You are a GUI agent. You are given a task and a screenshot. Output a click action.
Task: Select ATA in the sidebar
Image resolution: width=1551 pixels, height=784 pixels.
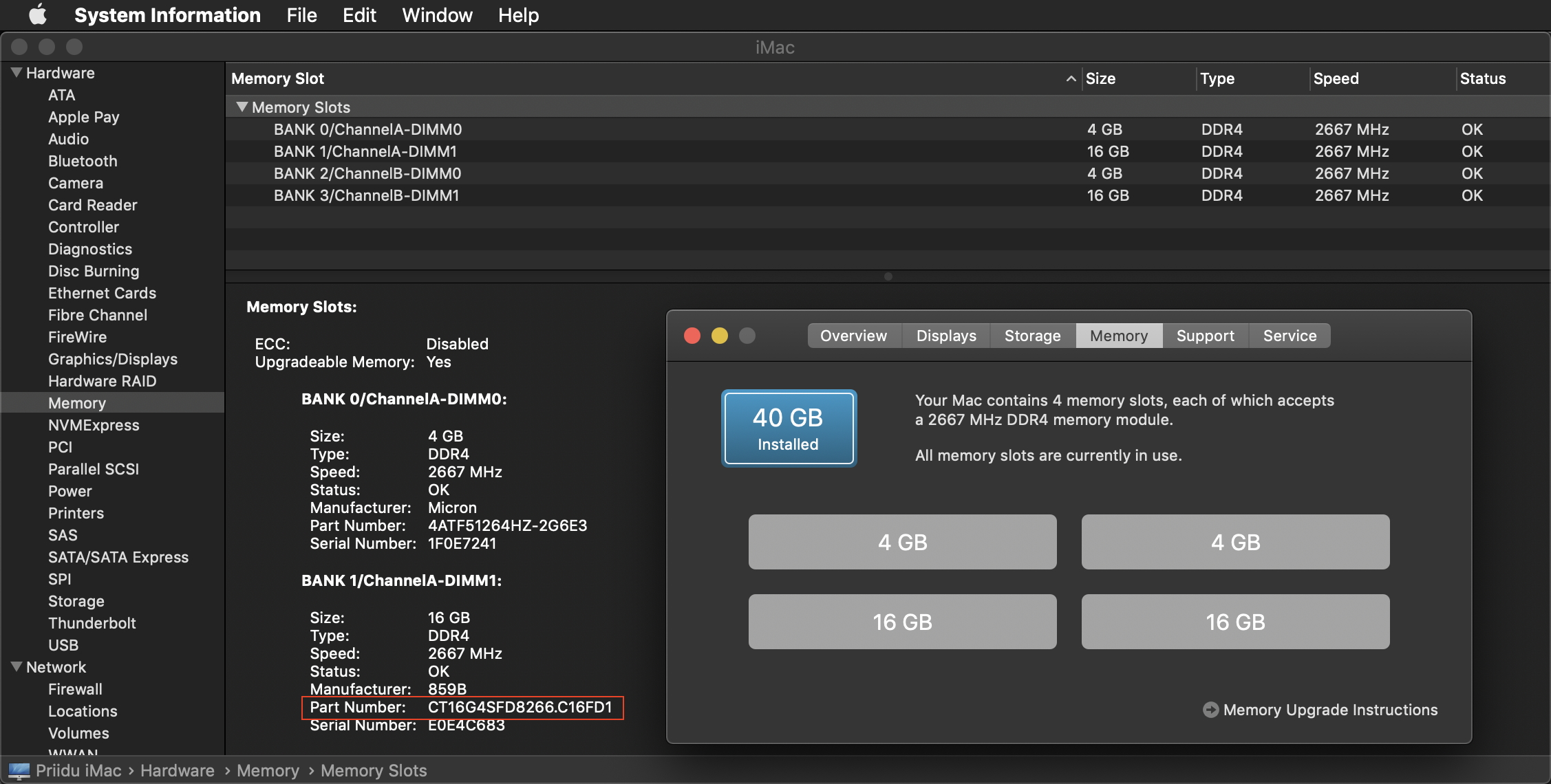(62, 95)
